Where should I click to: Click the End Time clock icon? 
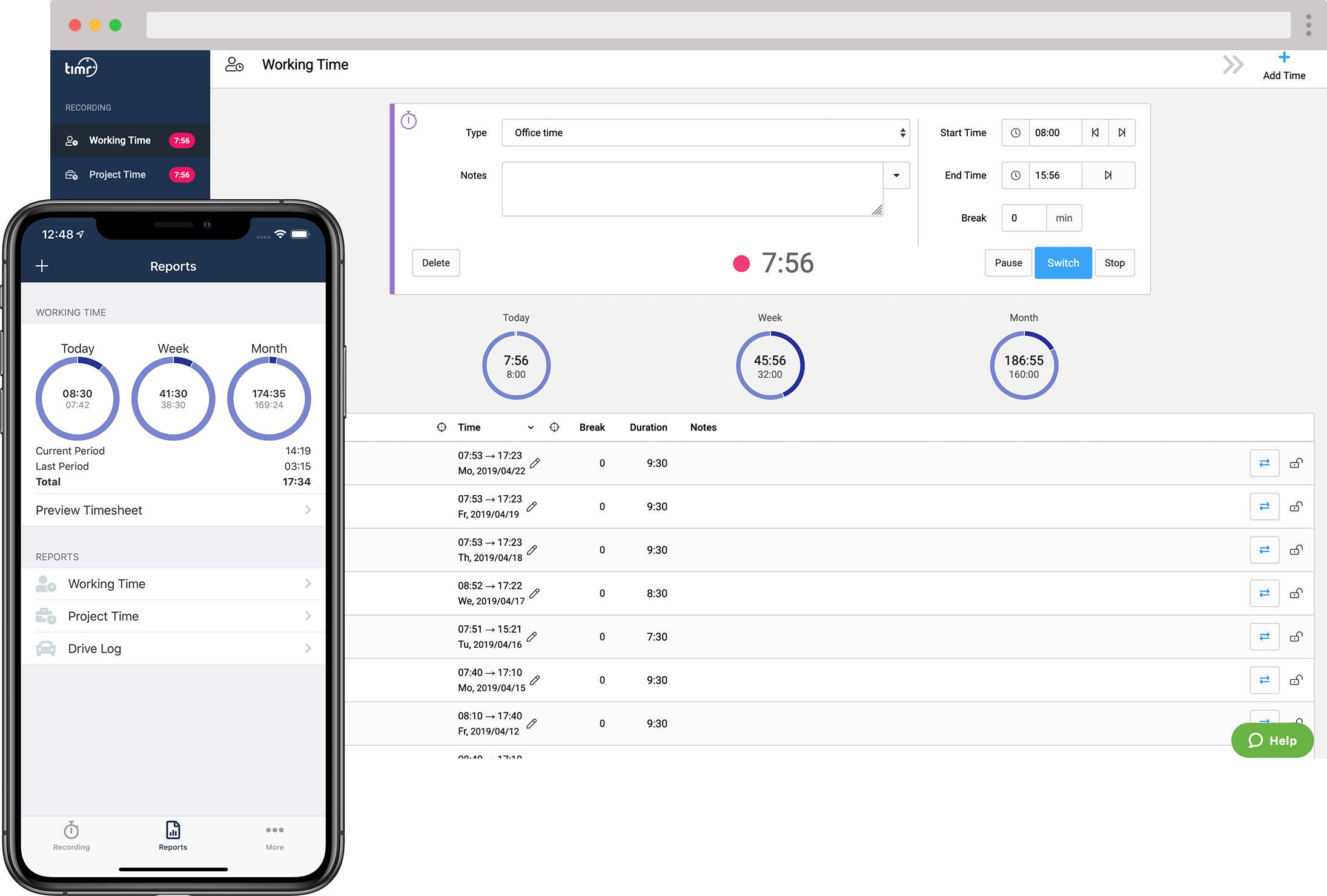pyautogui.click(x=1016, y=176)
